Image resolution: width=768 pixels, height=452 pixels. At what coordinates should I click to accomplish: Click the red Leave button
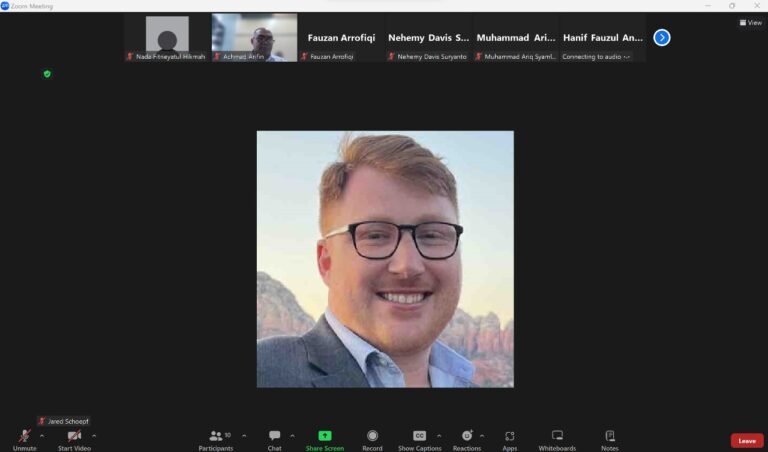746,440
